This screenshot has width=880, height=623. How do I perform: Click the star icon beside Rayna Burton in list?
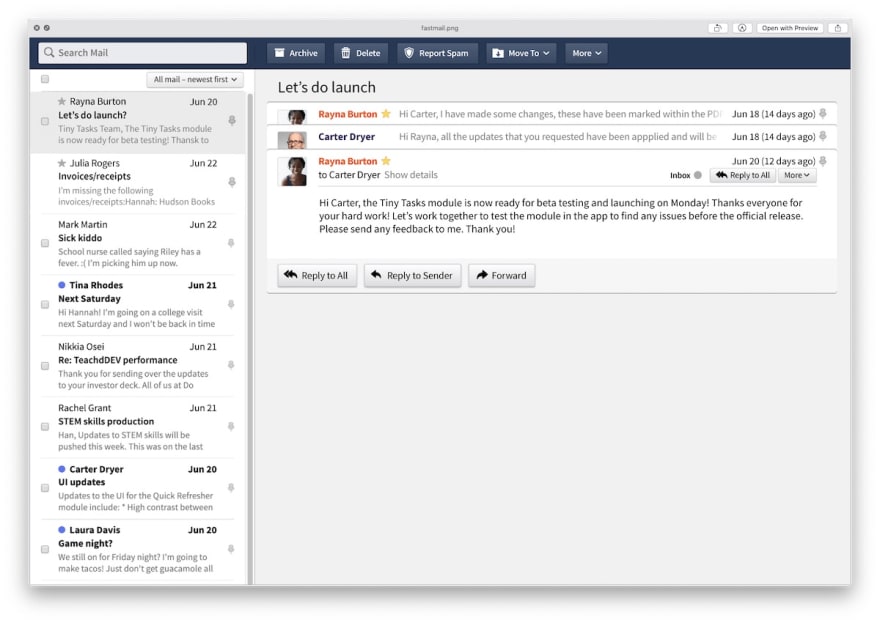[62, 102]
